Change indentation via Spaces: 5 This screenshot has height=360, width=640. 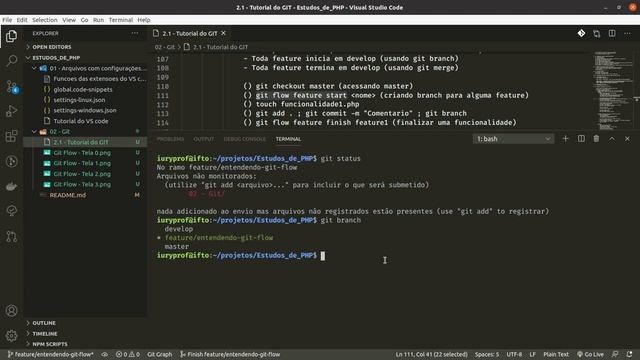[x=487, y=354]
